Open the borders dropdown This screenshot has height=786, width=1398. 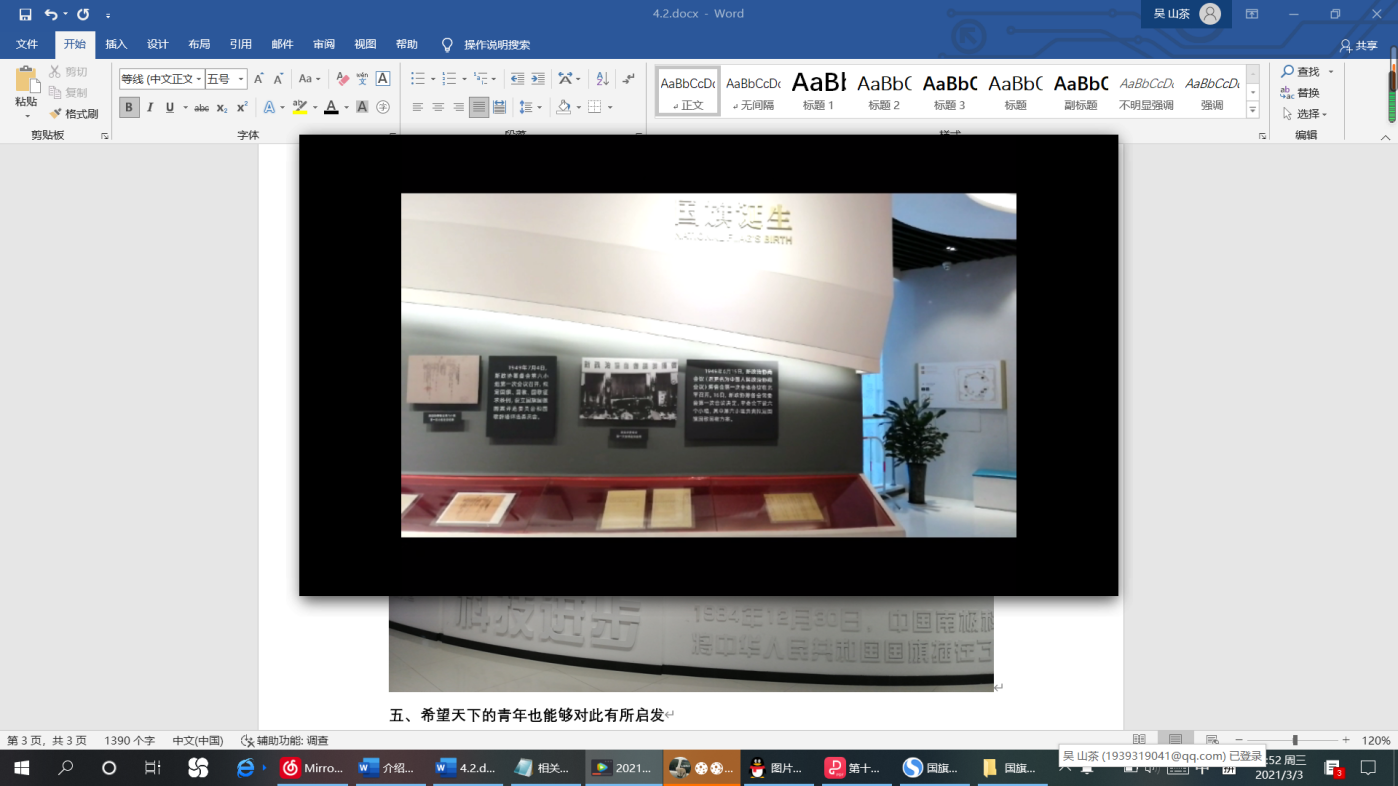click(x=608, y=108)
